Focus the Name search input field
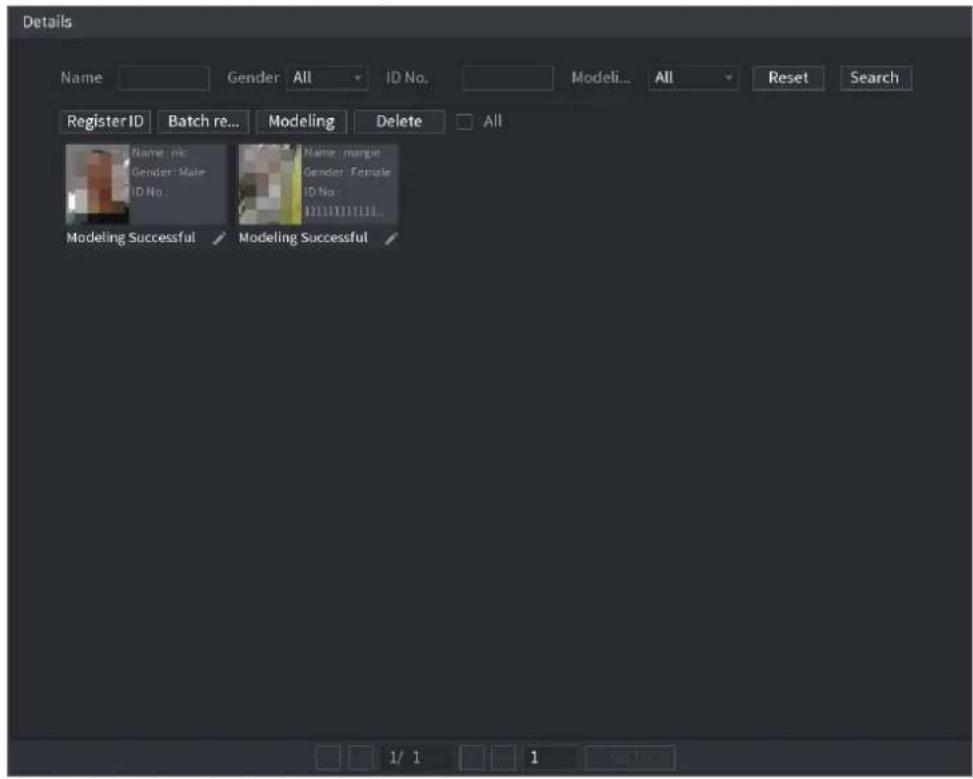Image resolution: width=973 pixels, height=779 pixels. (x=164, y=78)
